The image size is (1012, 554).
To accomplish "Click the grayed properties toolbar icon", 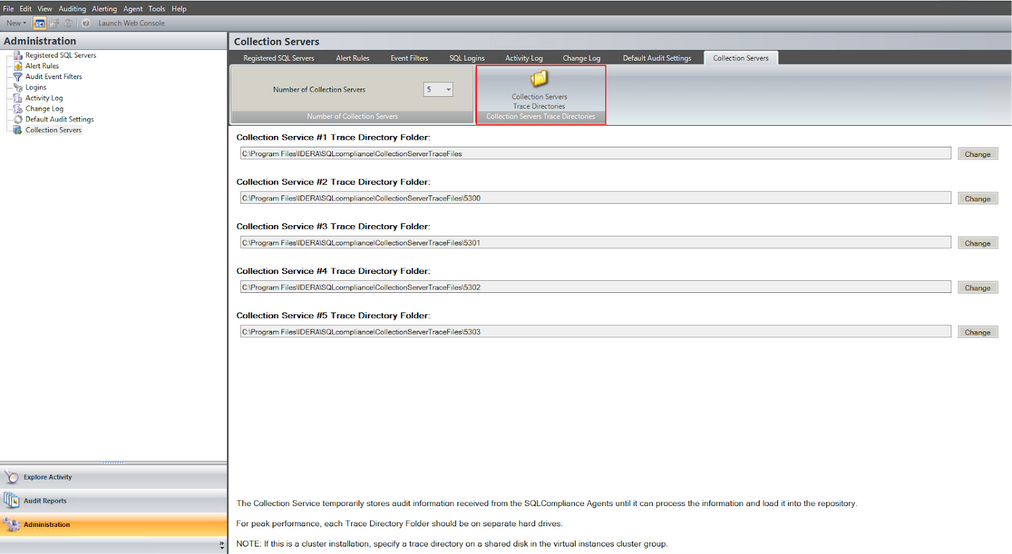I will coord(55,23).
